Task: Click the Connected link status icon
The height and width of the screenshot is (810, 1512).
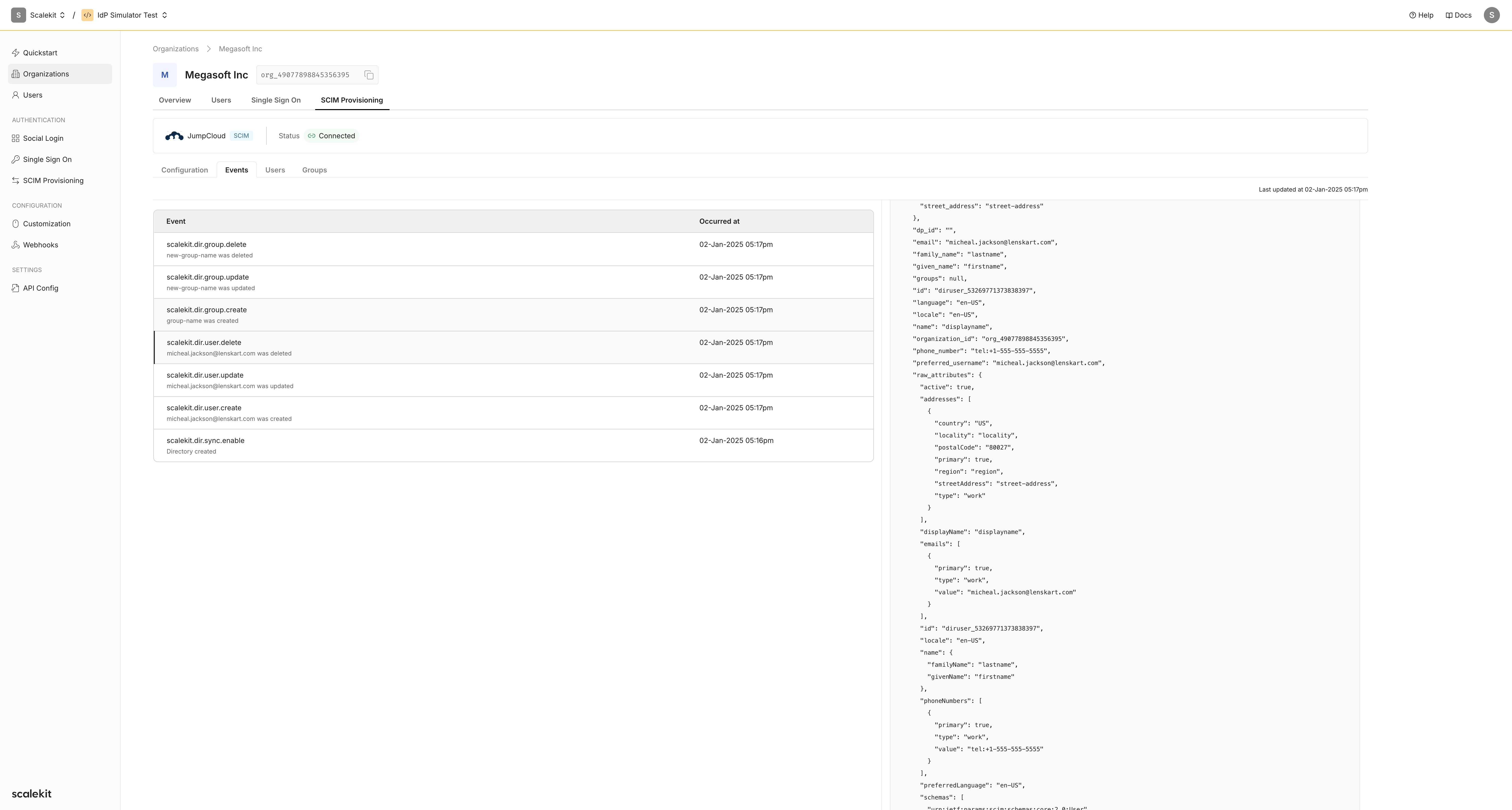Action: (312, 136)
